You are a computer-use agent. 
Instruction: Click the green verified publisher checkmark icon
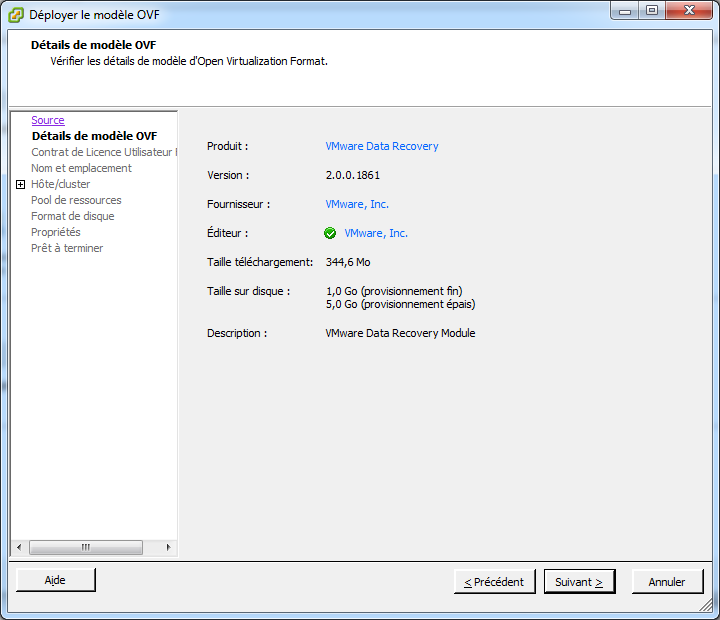click(330, 233)
